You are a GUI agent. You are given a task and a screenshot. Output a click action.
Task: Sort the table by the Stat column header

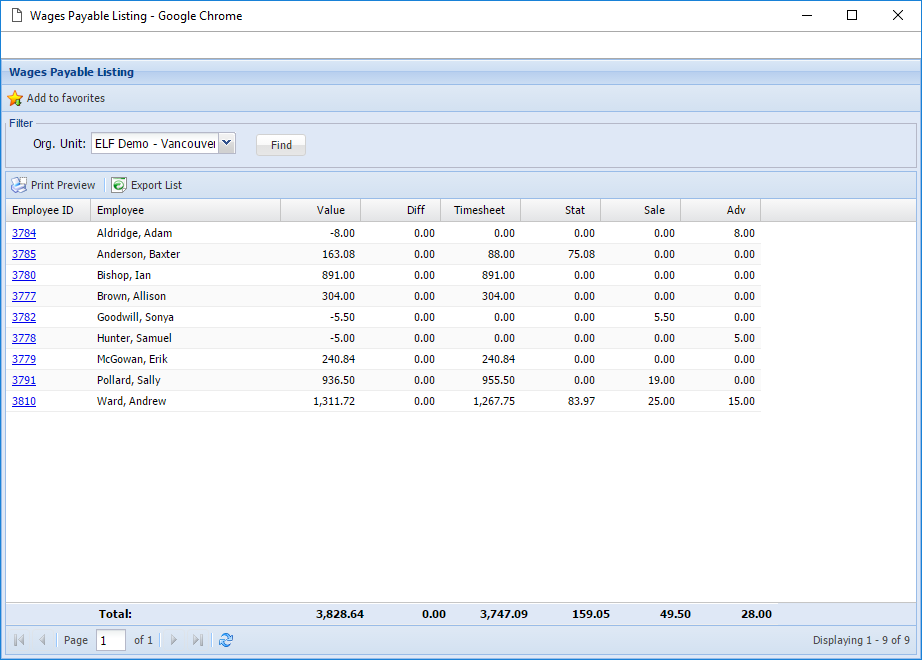pyautogui.click(x=575, y=210)
